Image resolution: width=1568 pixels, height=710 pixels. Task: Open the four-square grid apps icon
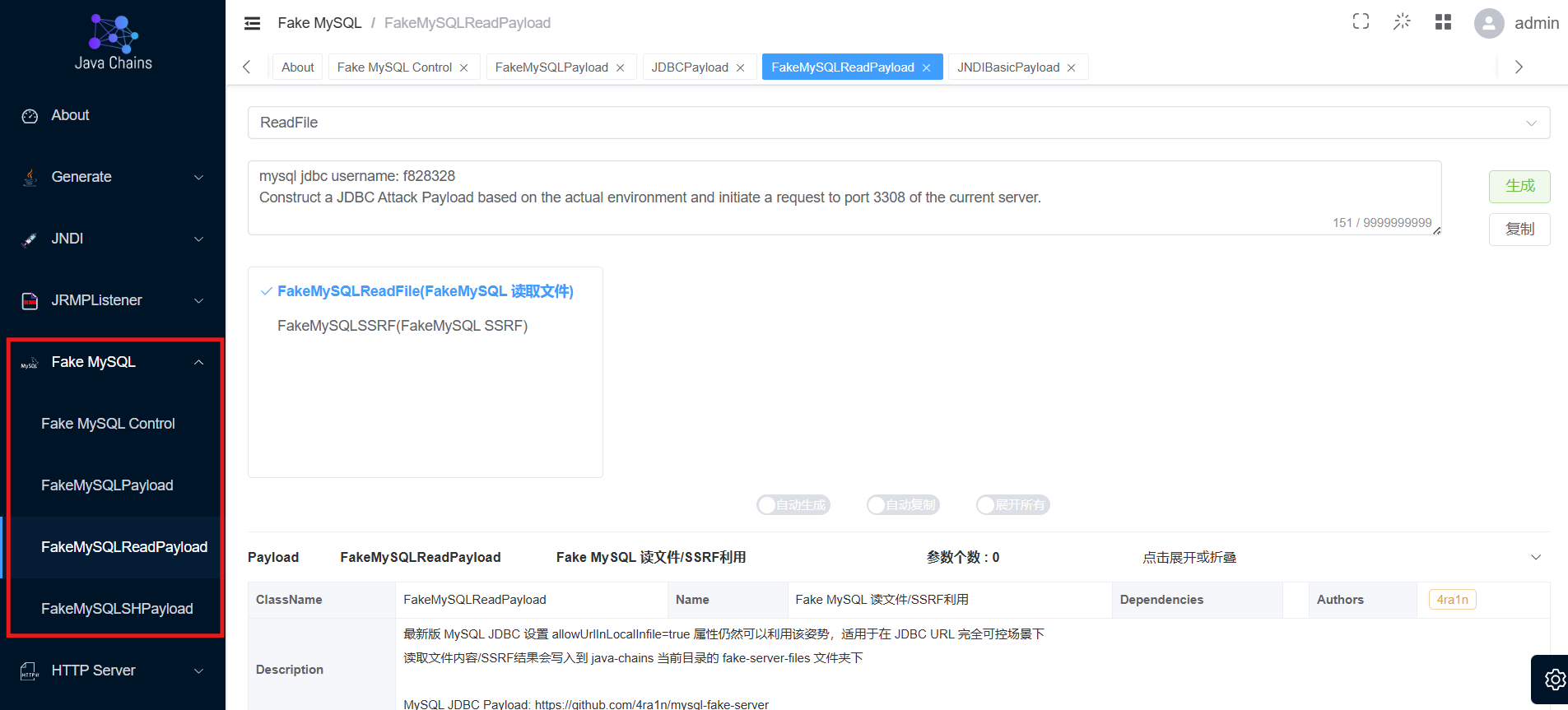(x=1443, y=22)
